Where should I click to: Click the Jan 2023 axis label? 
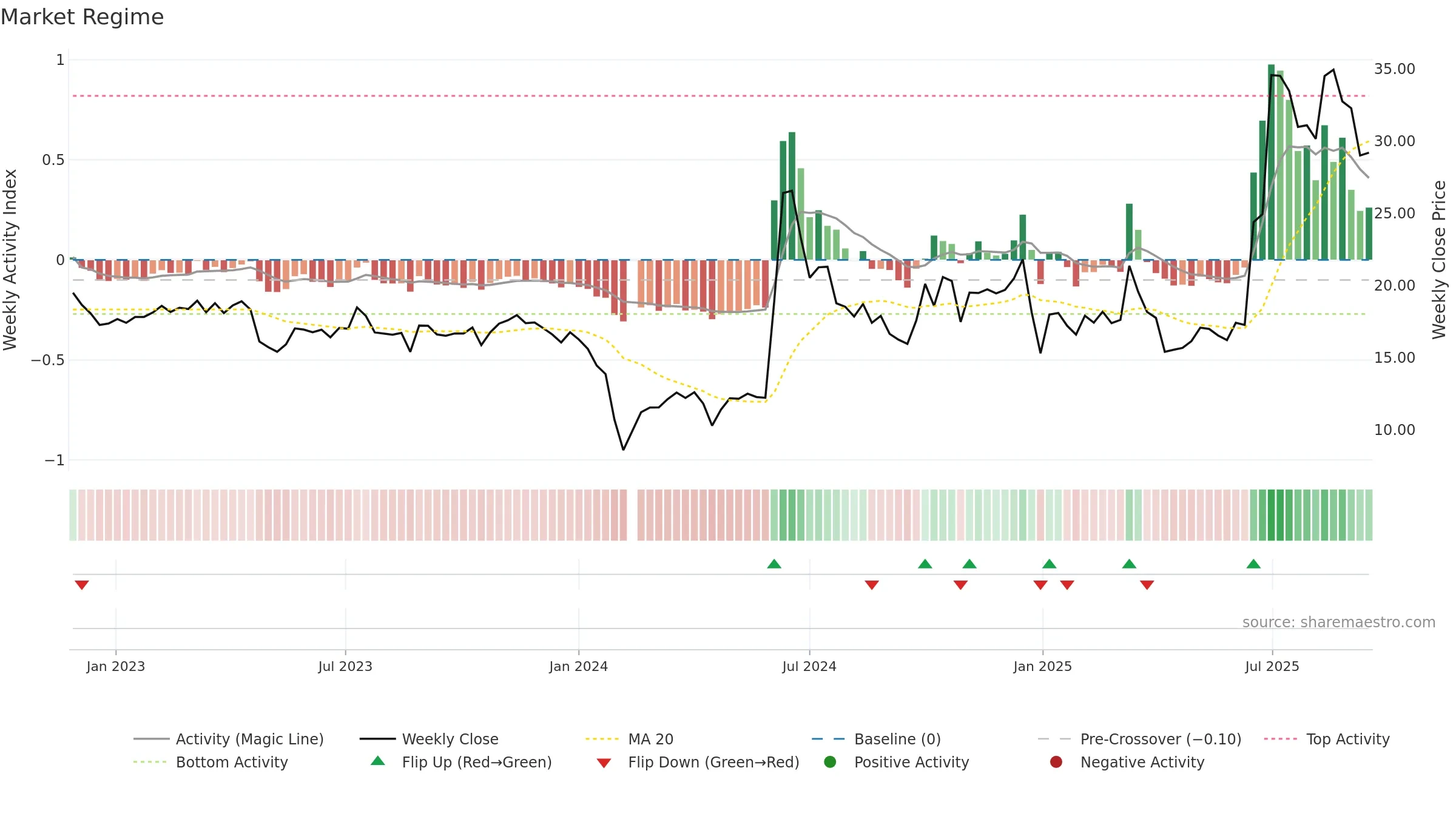click(x=116, y=666)
